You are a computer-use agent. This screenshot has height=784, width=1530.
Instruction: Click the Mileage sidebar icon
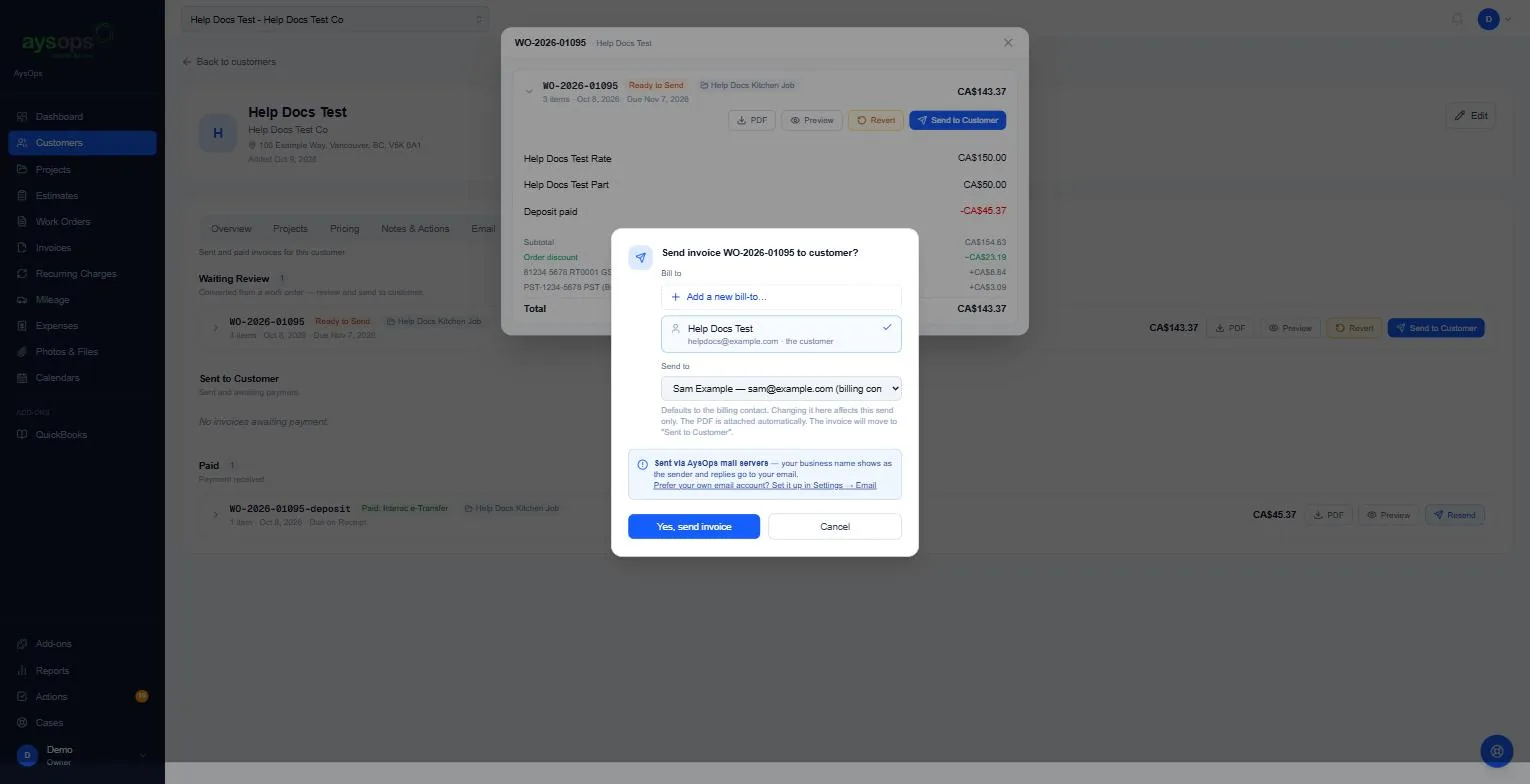(x=22, y=300)
